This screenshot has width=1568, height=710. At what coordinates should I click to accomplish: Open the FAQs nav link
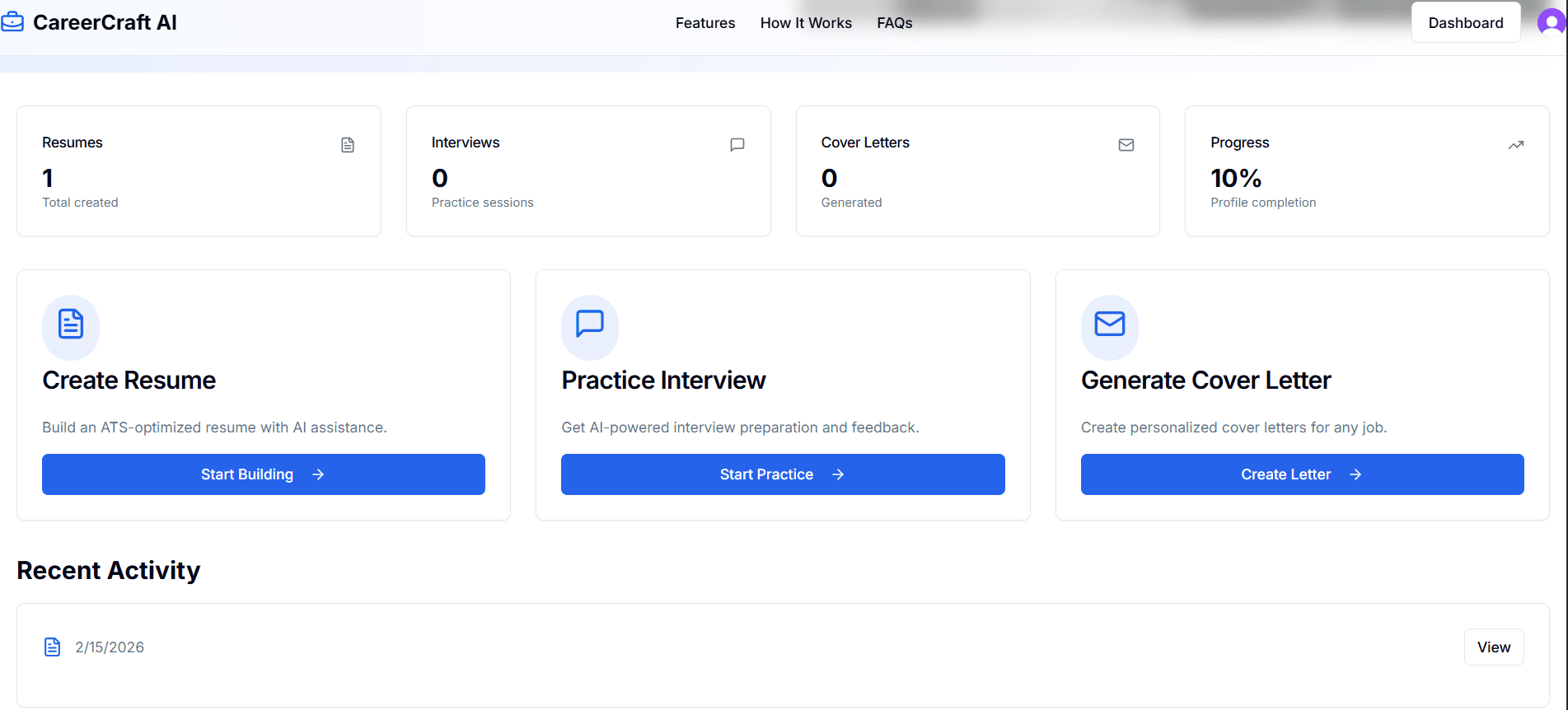pos(895,23)
